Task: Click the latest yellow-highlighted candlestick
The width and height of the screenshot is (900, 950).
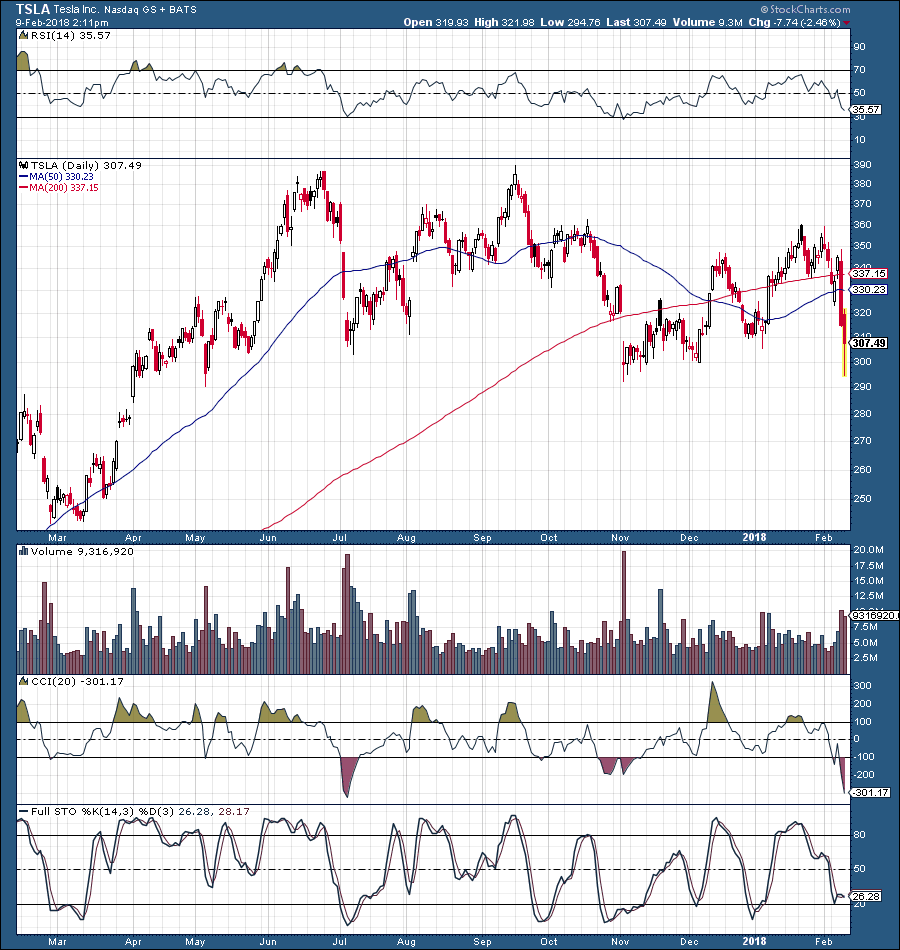Action: (845, 342)
